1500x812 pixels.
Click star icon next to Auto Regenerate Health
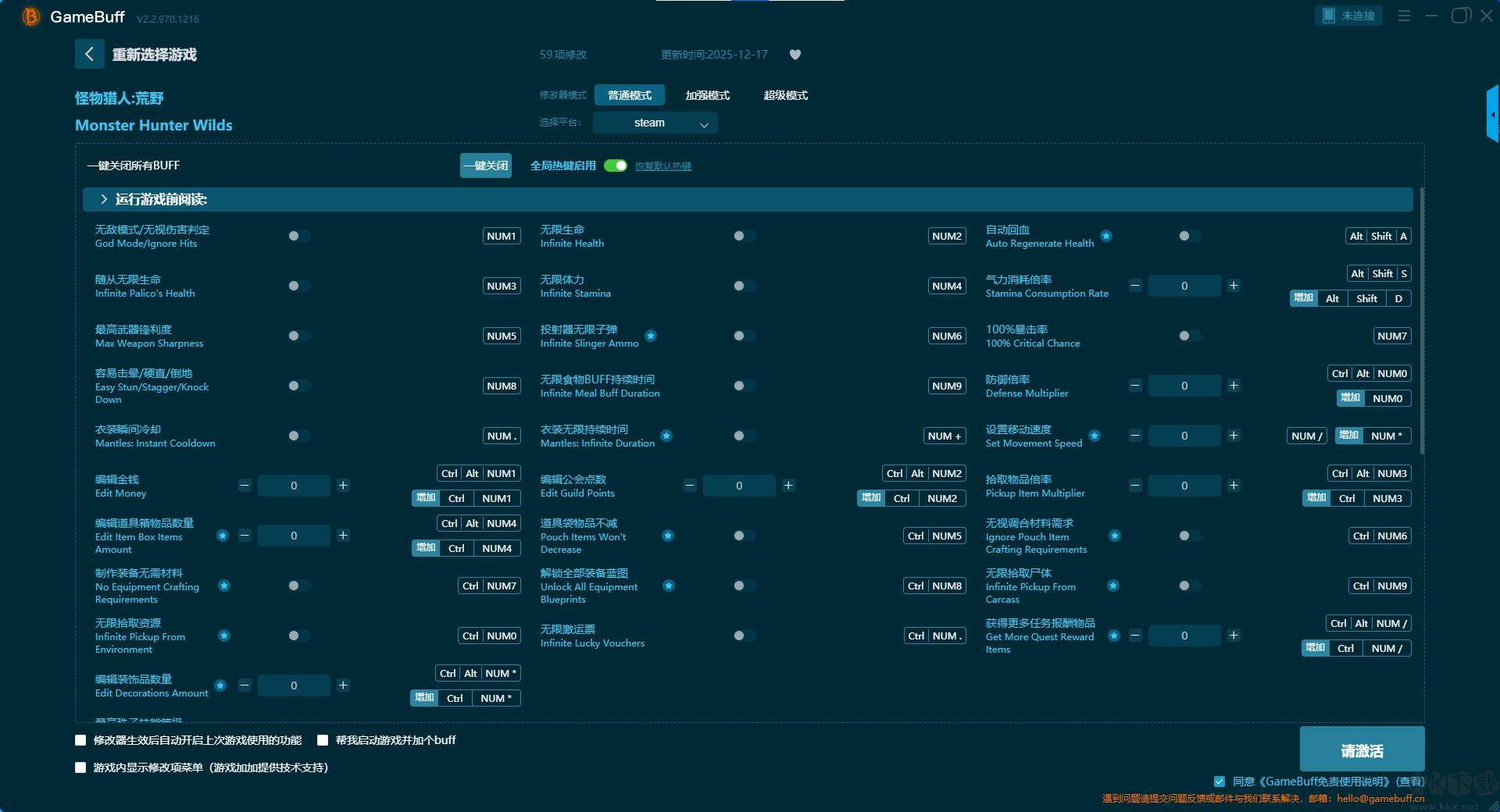tap(1106, 236)
